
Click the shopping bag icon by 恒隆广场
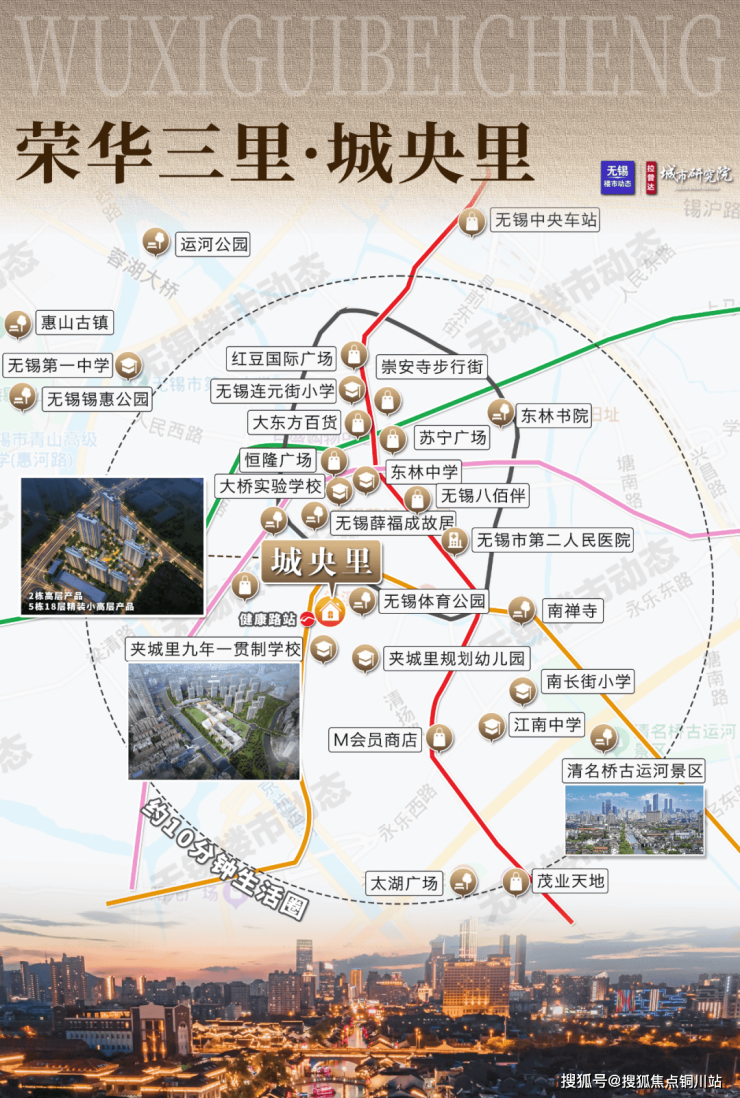[334, 461]
